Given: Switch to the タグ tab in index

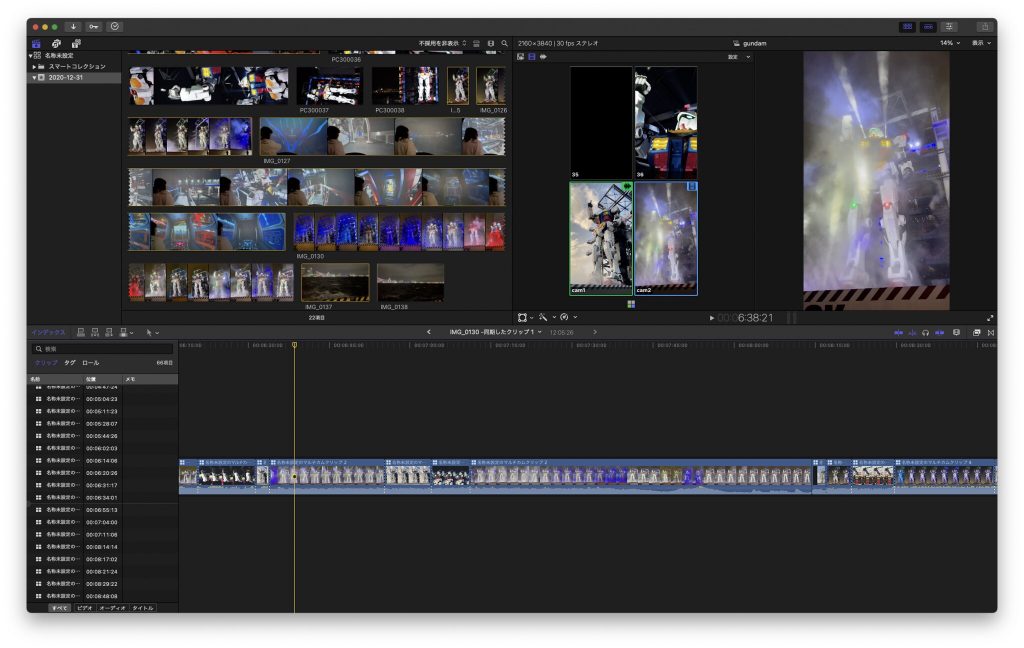Looking at the screenshot, I should tap(69, 363).
